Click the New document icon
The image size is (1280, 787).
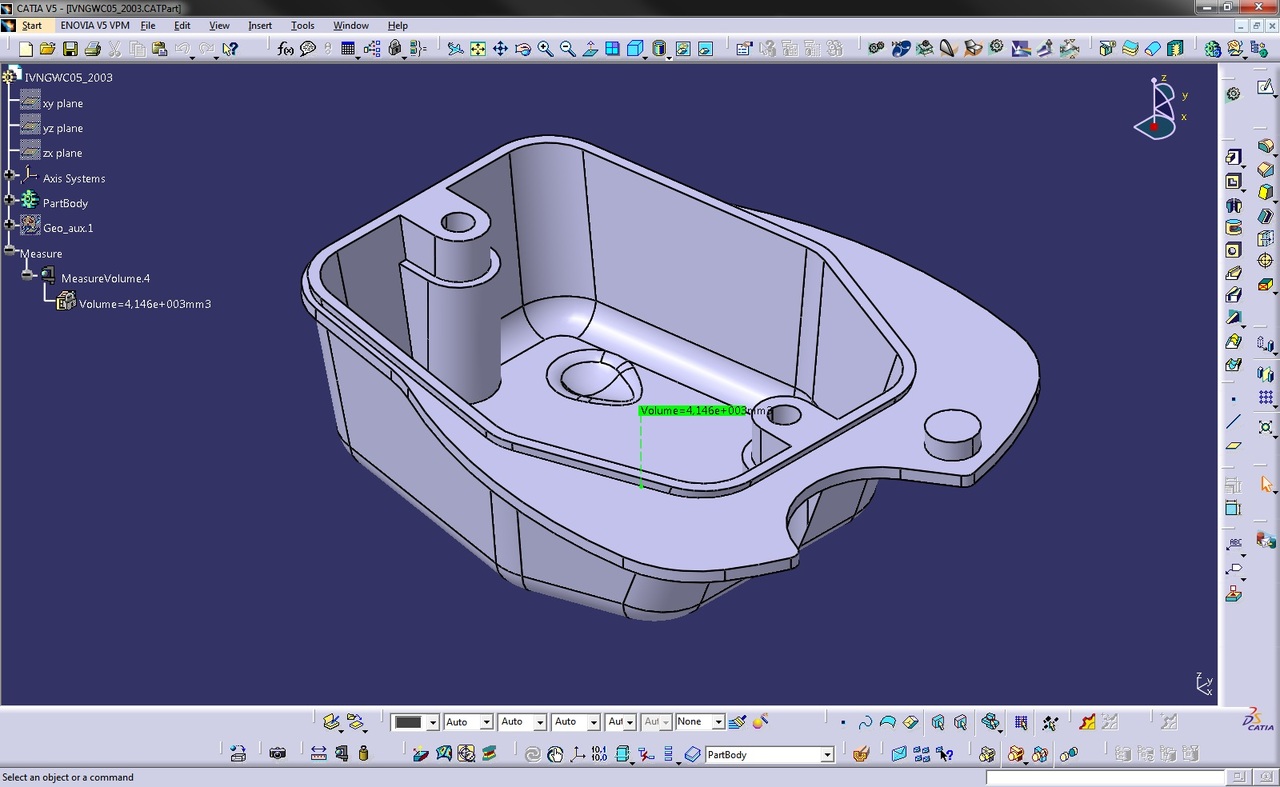tap(27, 48)
